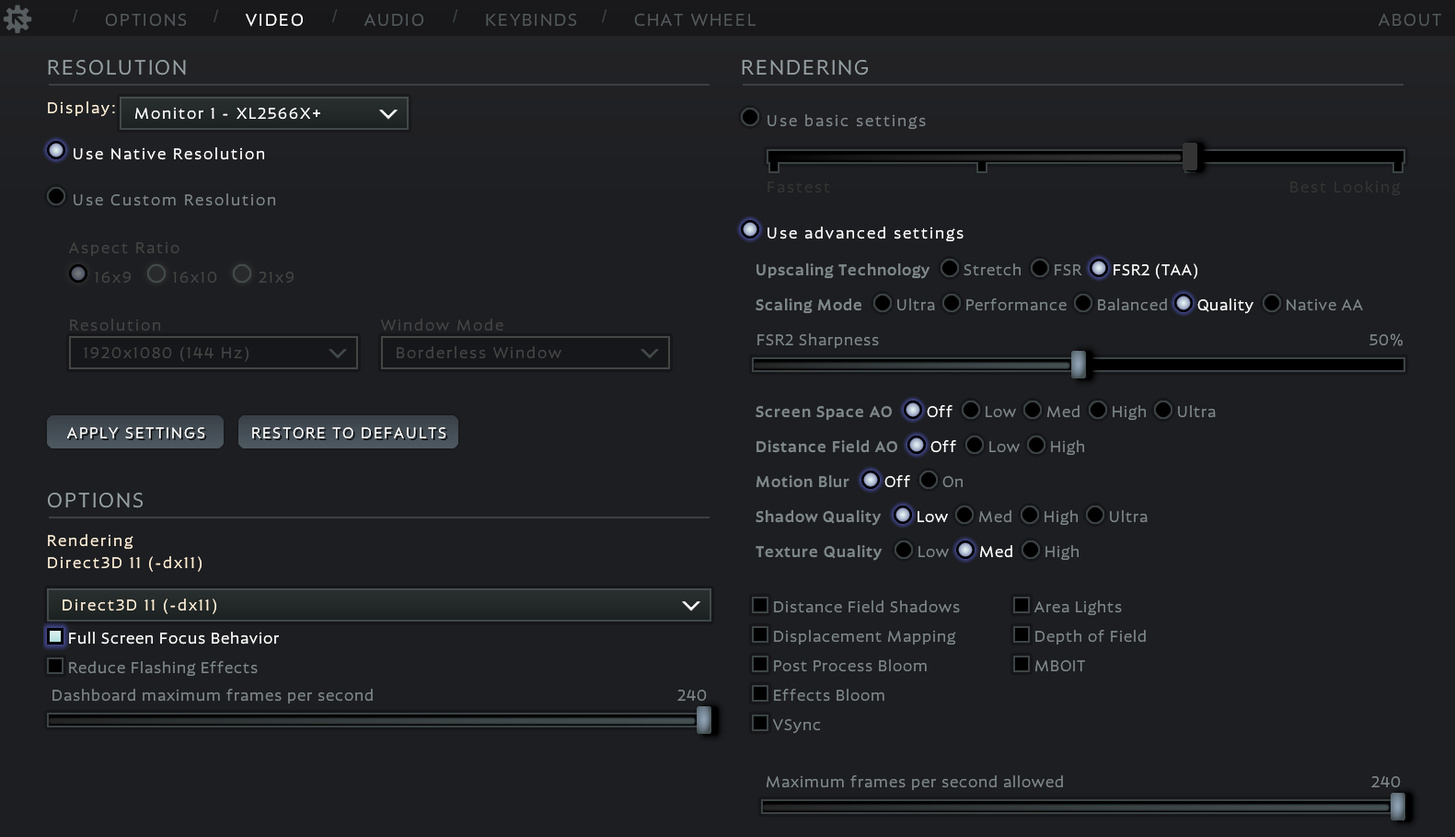Open the Window Mode dropdown
The image size is (1455, 837).
click(525, 352)
